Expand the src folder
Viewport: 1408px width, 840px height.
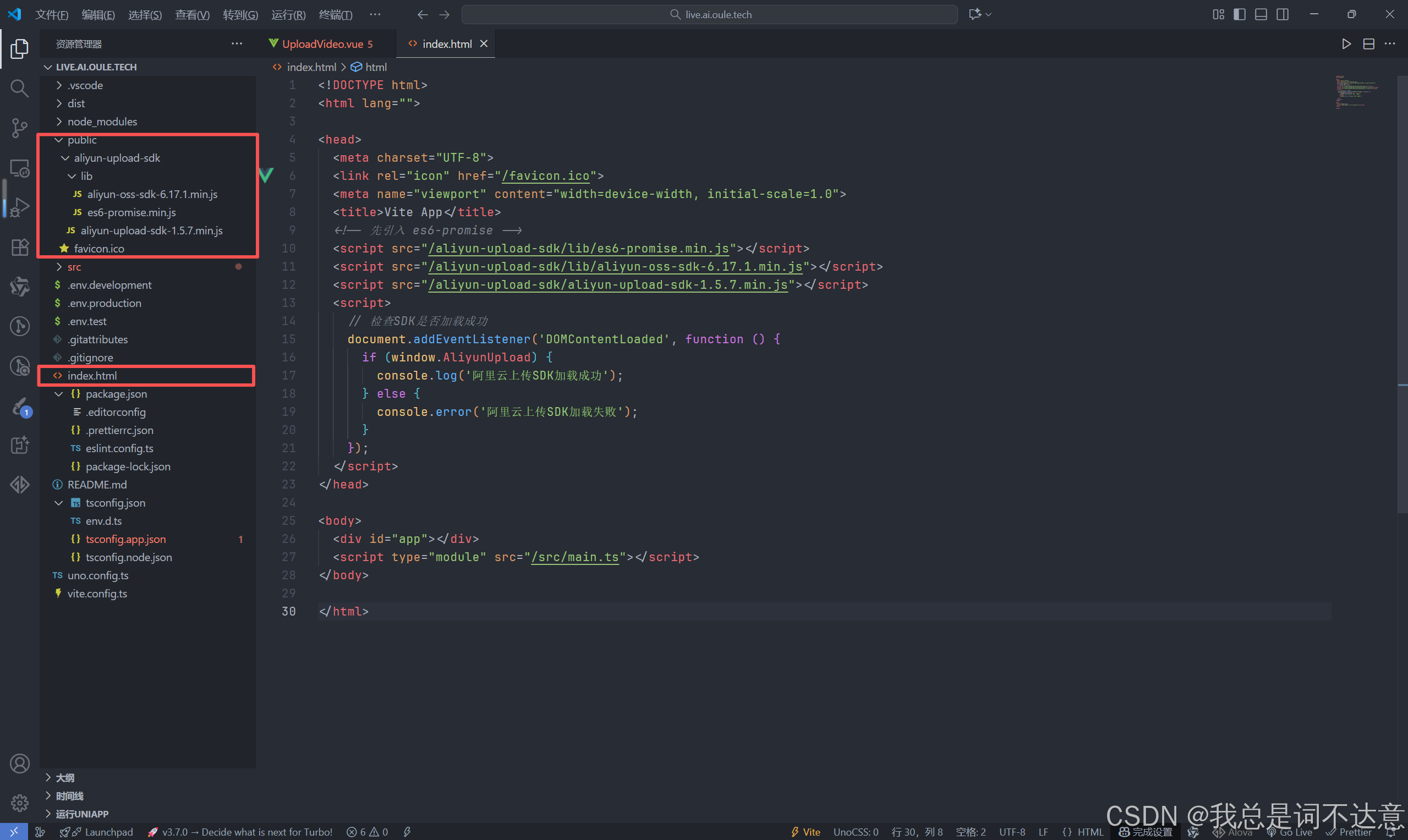click(x=74, y=267)
